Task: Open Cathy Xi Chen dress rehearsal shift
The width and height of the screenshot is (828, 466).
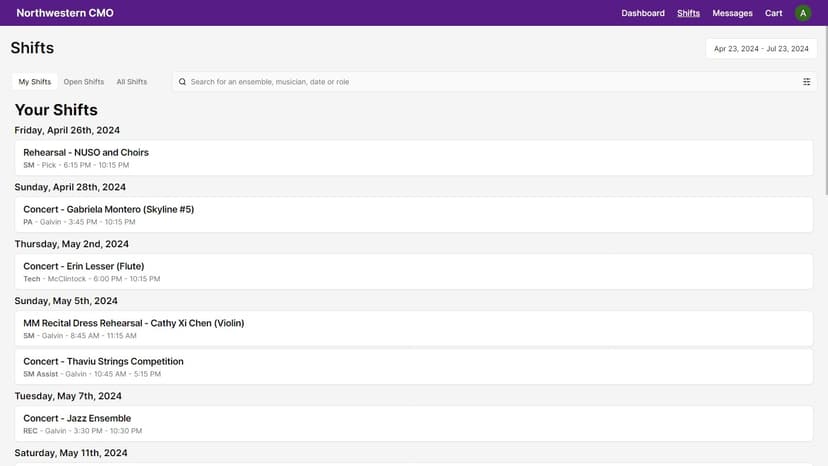Action: click(414, 329)
